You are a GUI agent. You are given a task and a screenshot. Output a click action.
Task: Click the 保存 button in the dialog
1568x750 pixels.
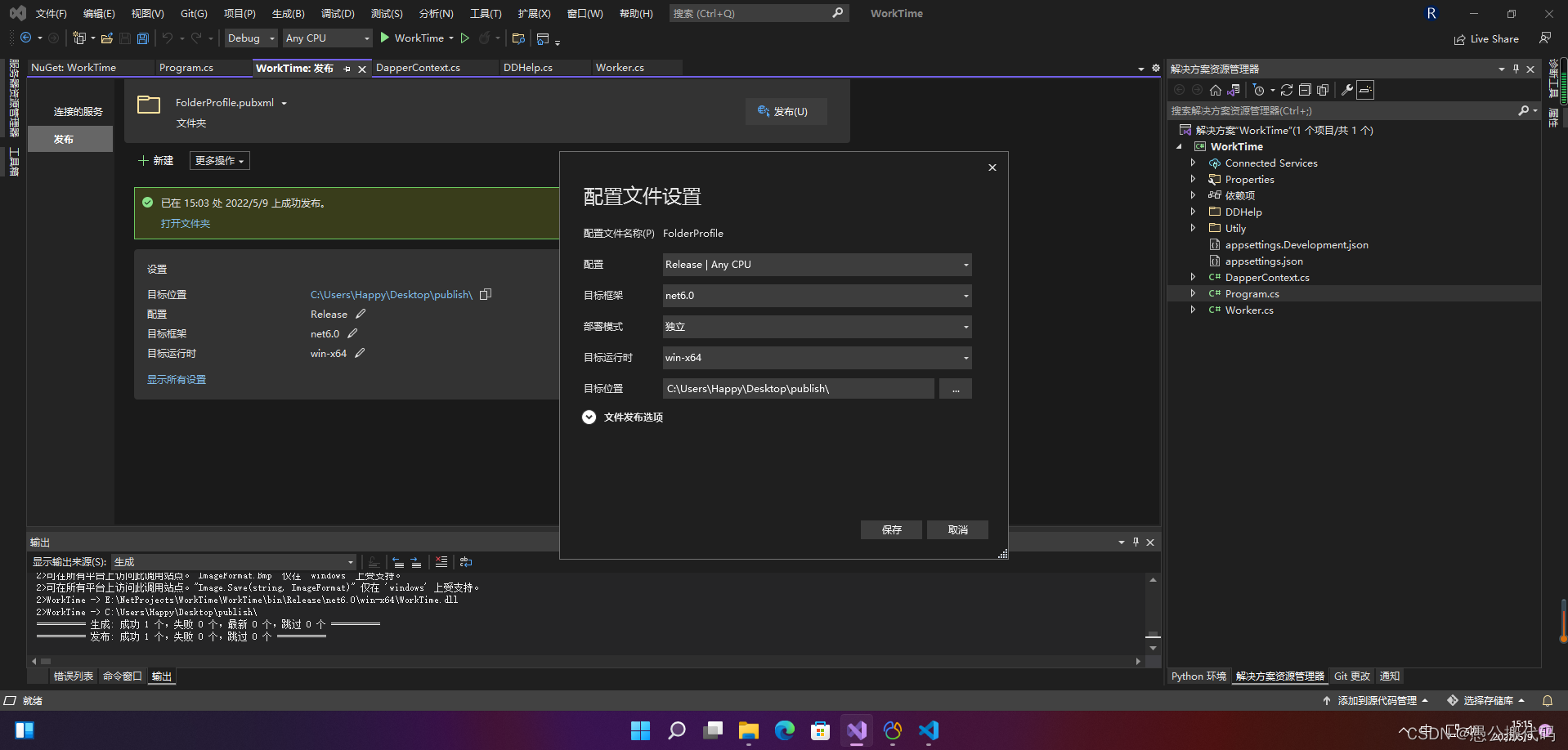point(890,529)
